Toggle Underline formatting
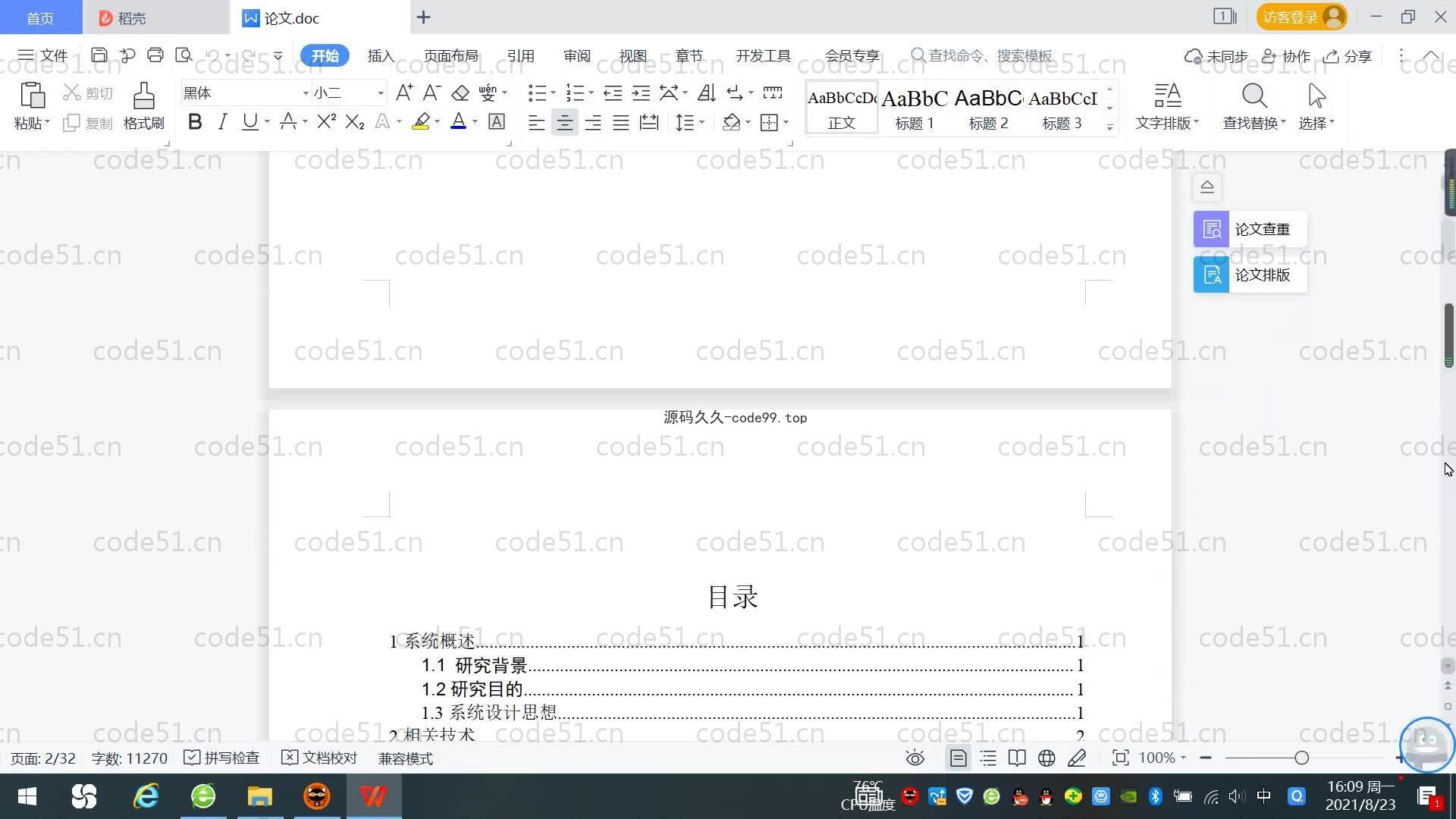Screen dimensions: 1456x819 [x=249, y=121]
